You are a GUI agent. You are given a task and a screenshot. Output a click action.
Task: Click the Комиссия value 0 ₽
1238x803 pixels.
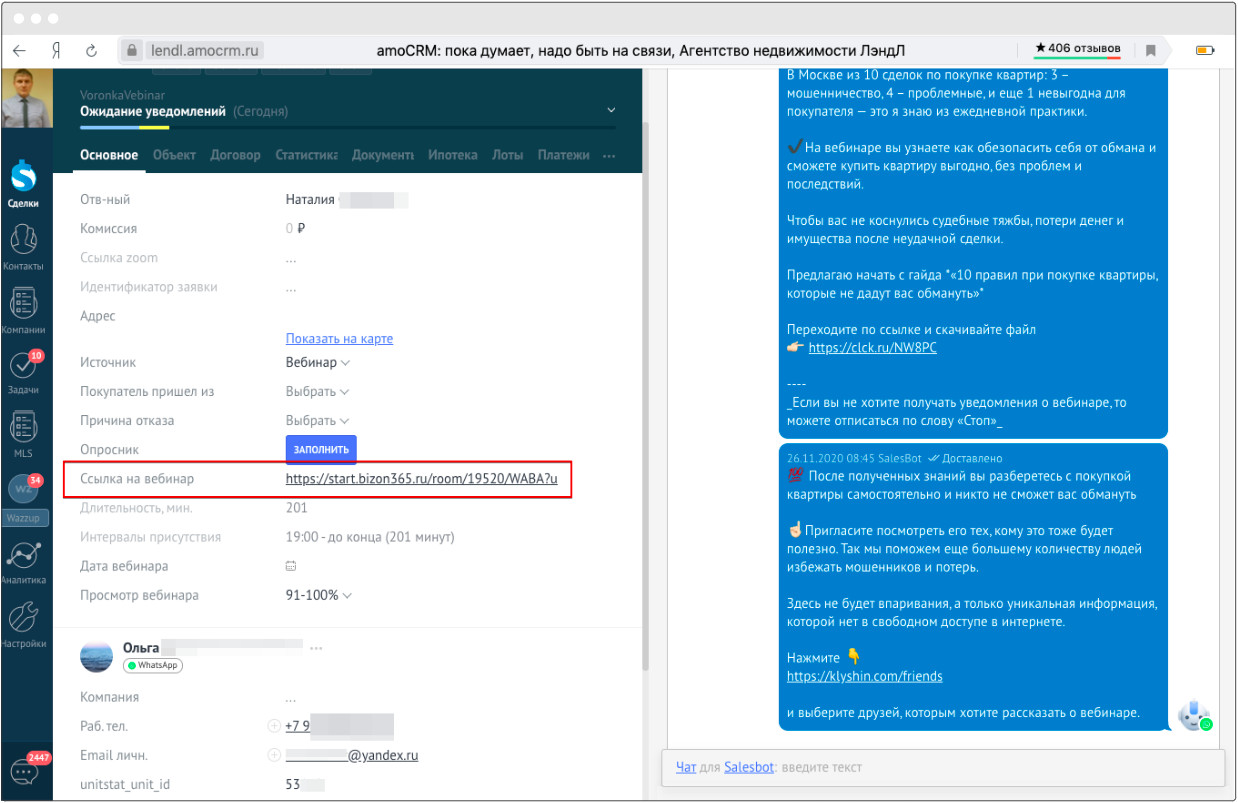click(x=295, y=229)
